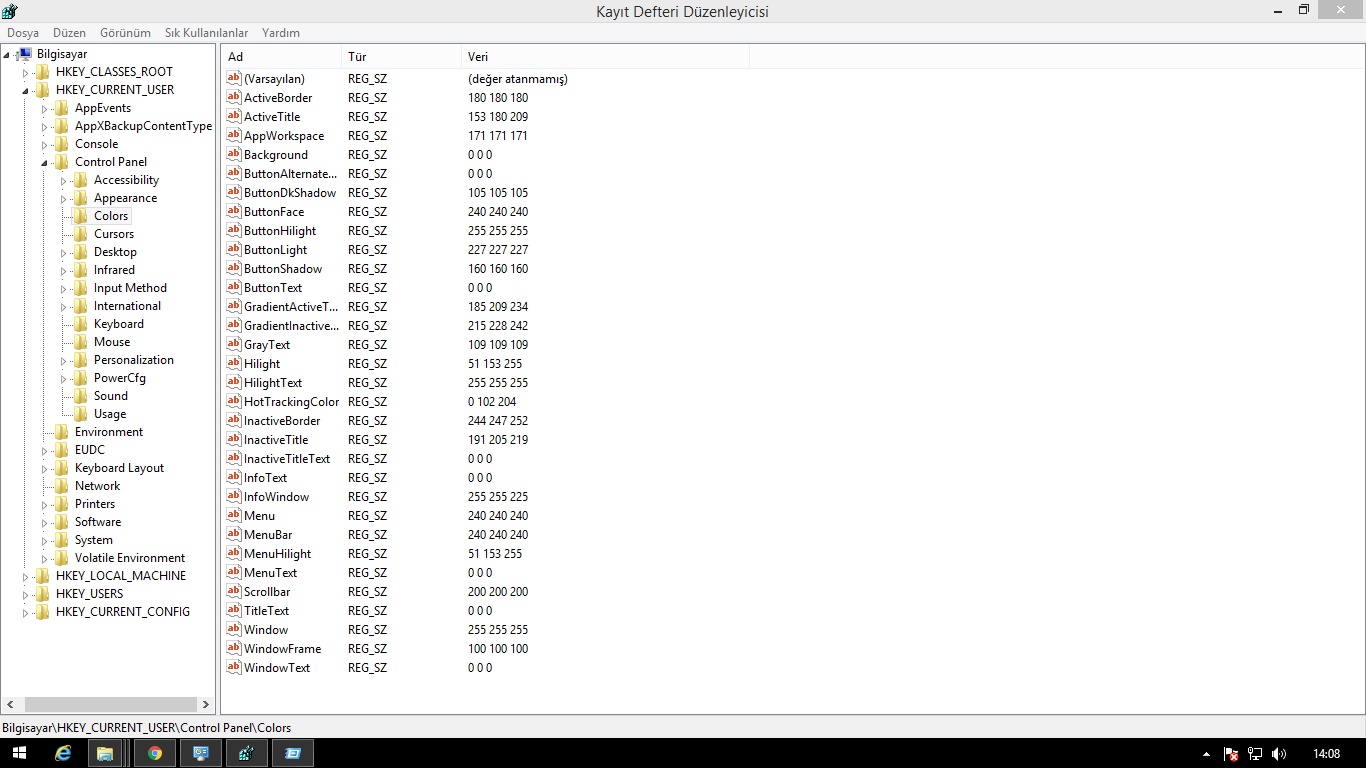1366x768 pixels.
Task: Select the HKEY_CURRENT_CONFIG root key
Action: 122,612
